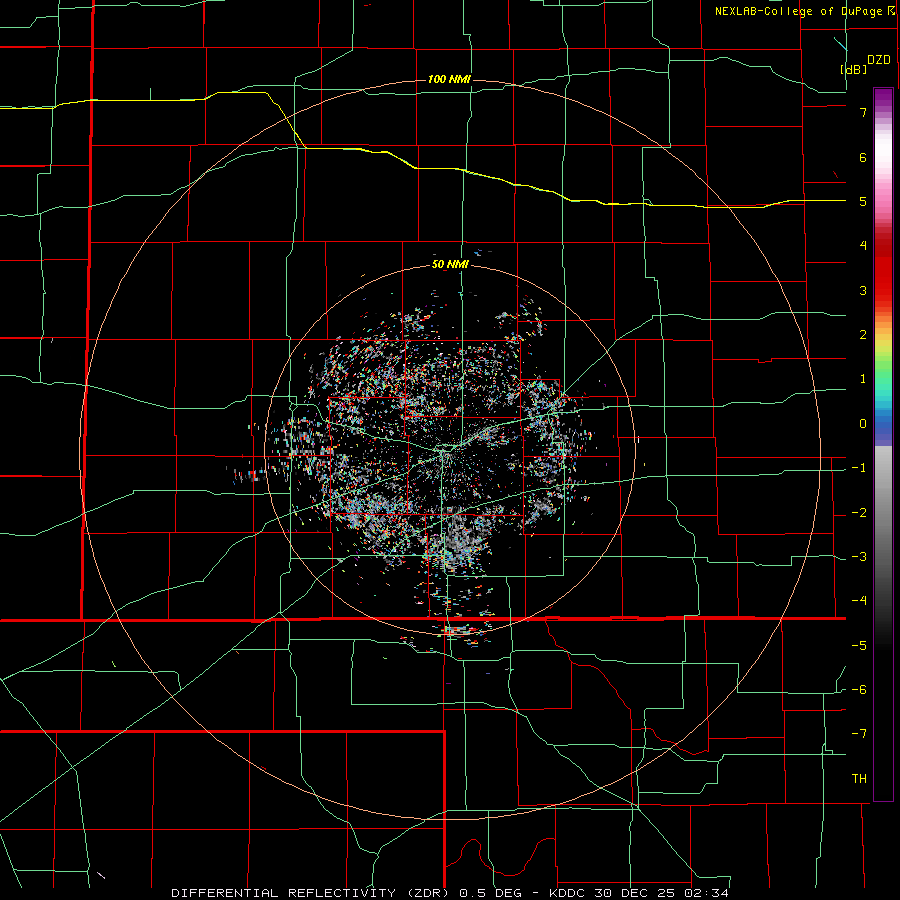900x900 pixels.
Task: Click the [dB] units label
Action: pos(854,69)
